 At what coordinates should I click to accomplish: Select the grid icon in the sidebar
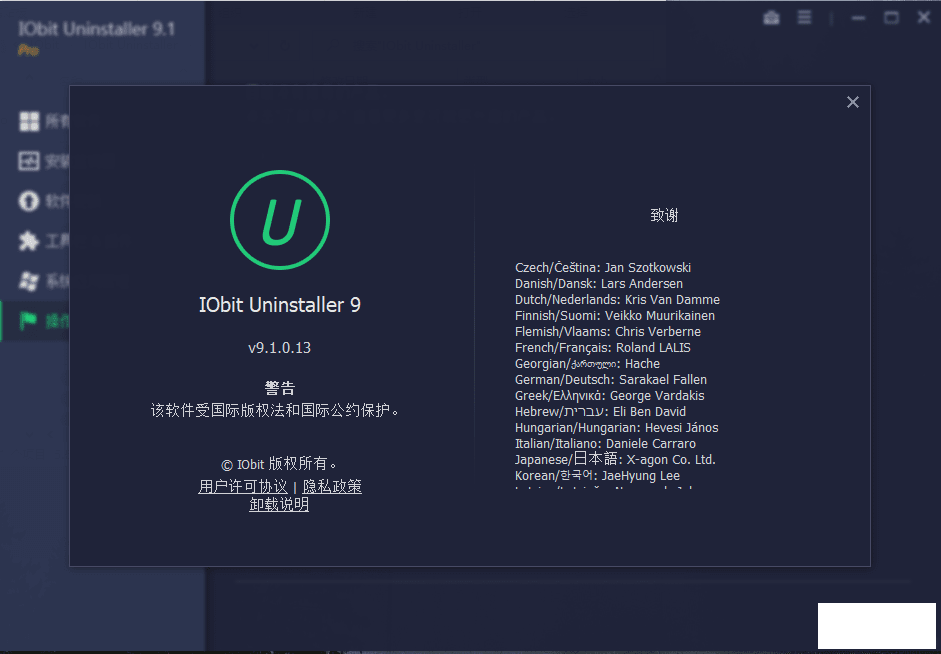point(29,121)
